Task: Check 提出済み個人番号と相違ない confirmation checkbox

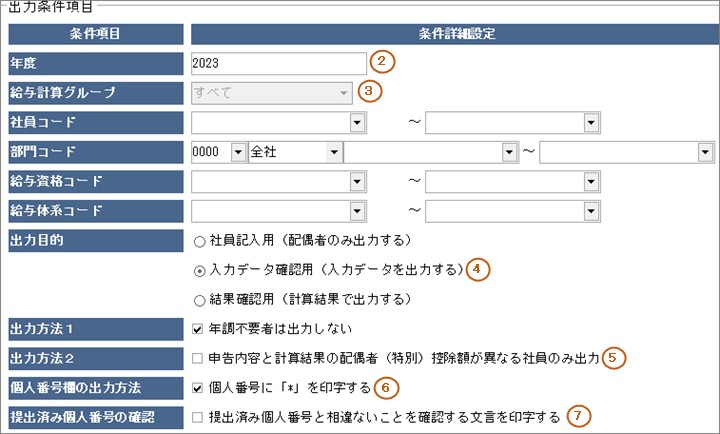Action: 198,416
